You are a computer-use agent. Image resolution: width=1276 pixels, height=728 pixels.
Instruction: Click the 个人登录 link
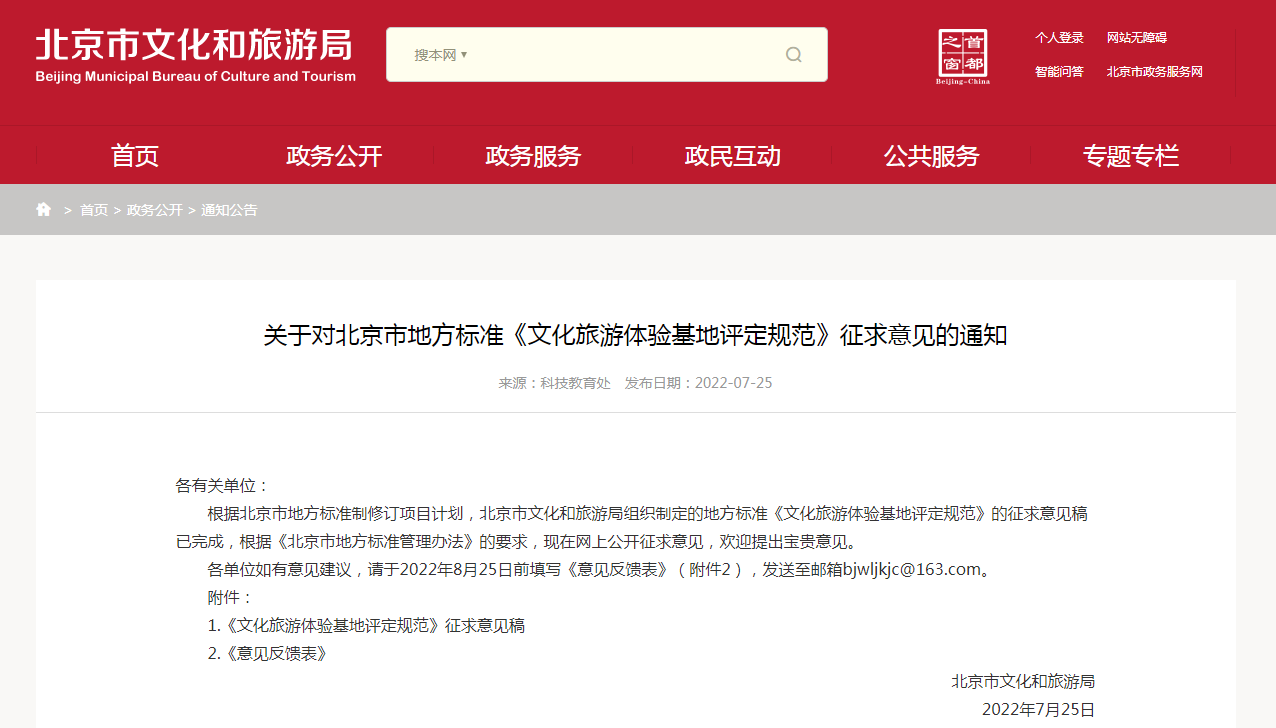click(1059, 38)
